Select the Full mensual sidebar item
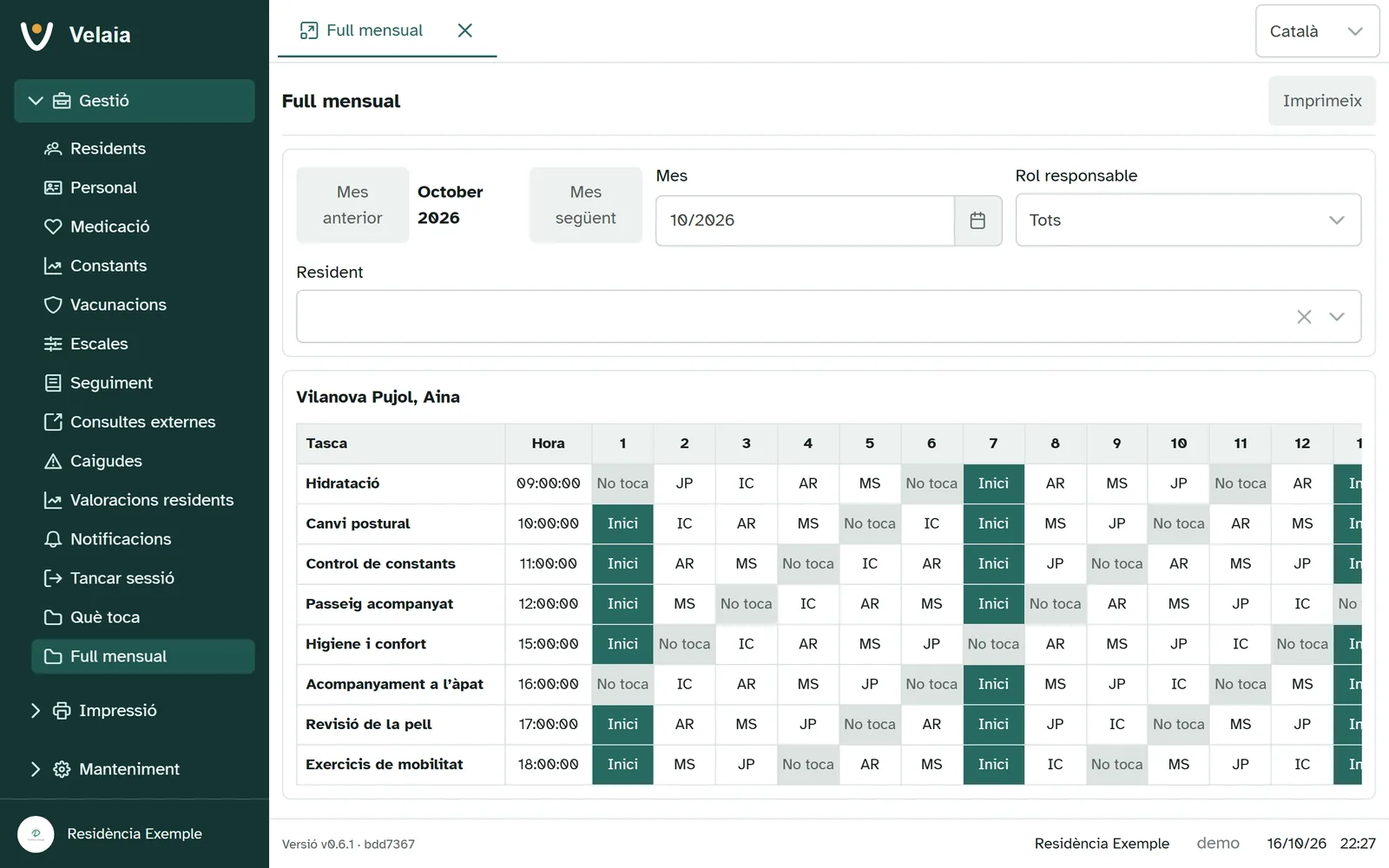Viewport: 1389px width, 868px height. pyautogui.click(x=143, y=656)
